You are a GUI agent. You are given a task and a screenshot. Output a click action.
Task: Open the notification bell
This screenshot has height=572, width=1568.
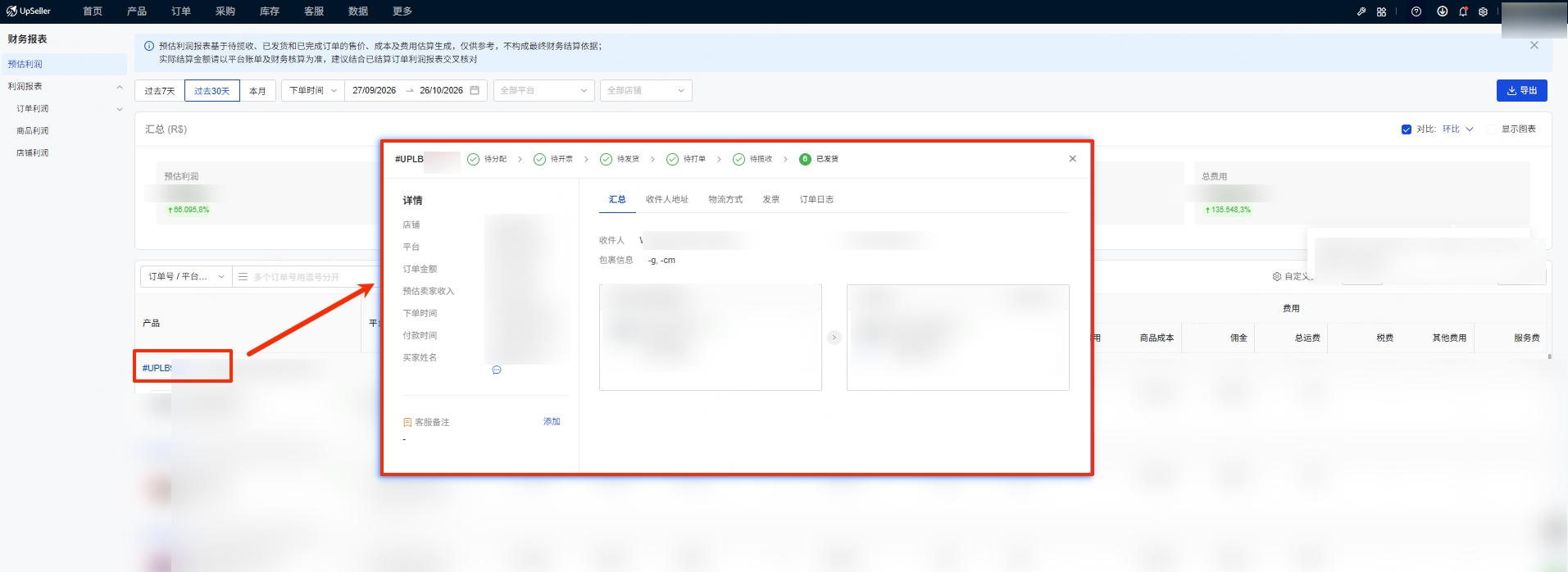pyautogui.click(x=1463, y=11)
